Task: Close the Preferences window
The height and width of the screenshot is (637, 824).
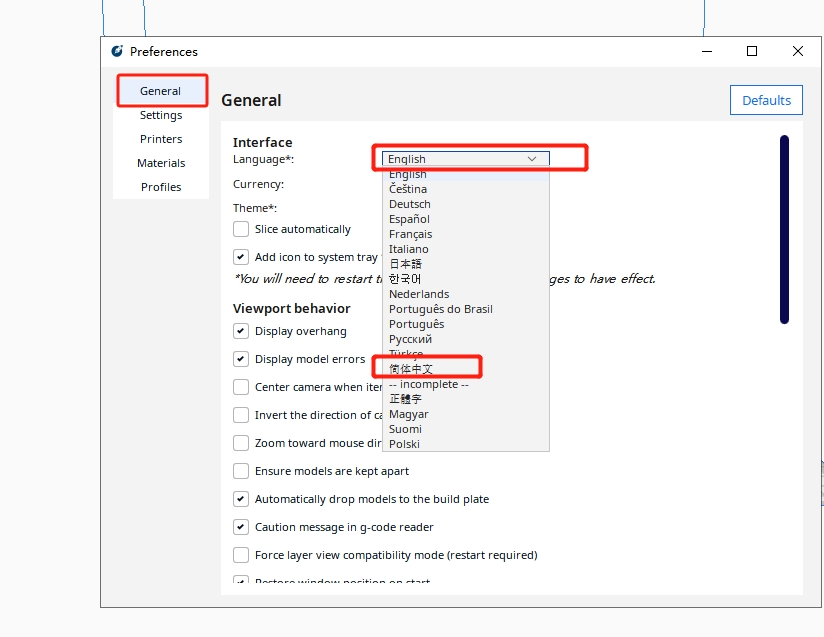Action: coord(797,52)
